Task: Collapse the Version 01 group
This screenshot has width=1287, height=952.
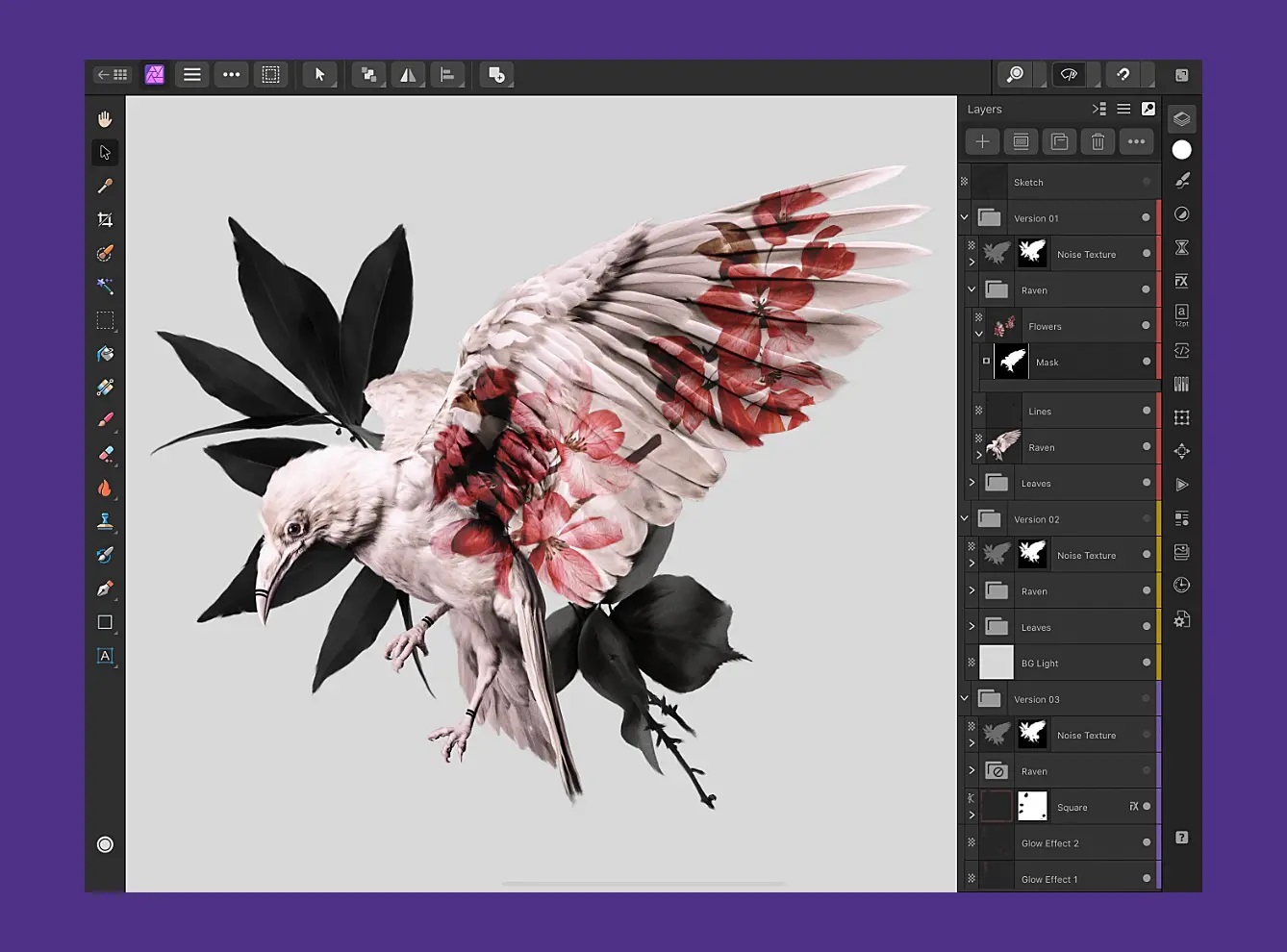Action: pyautogui.click(x=964, y=217)
